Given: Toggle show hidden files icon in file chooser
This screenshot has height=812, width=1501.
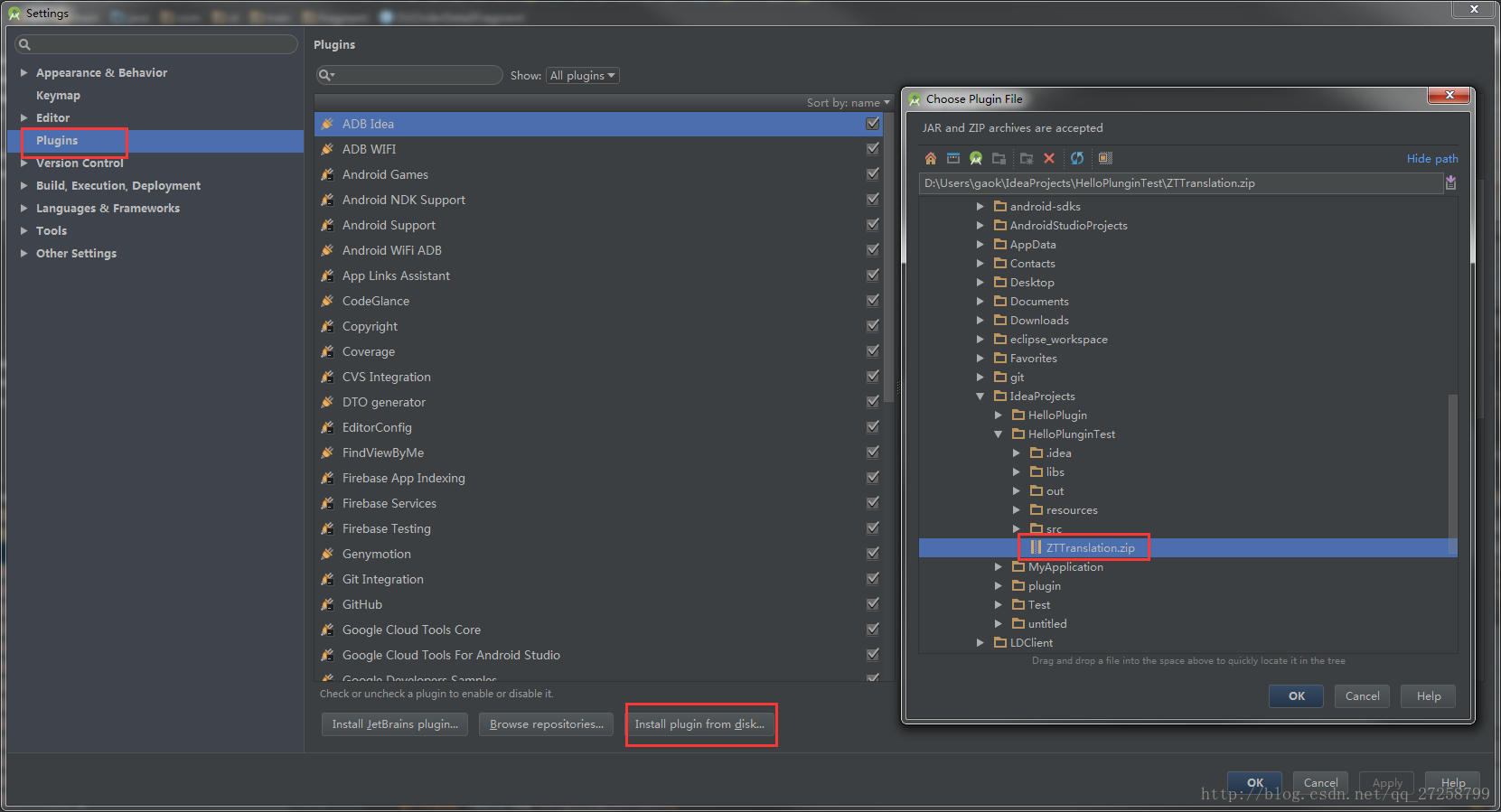Looking at the screenshot, I should [x=1105, y=158].
